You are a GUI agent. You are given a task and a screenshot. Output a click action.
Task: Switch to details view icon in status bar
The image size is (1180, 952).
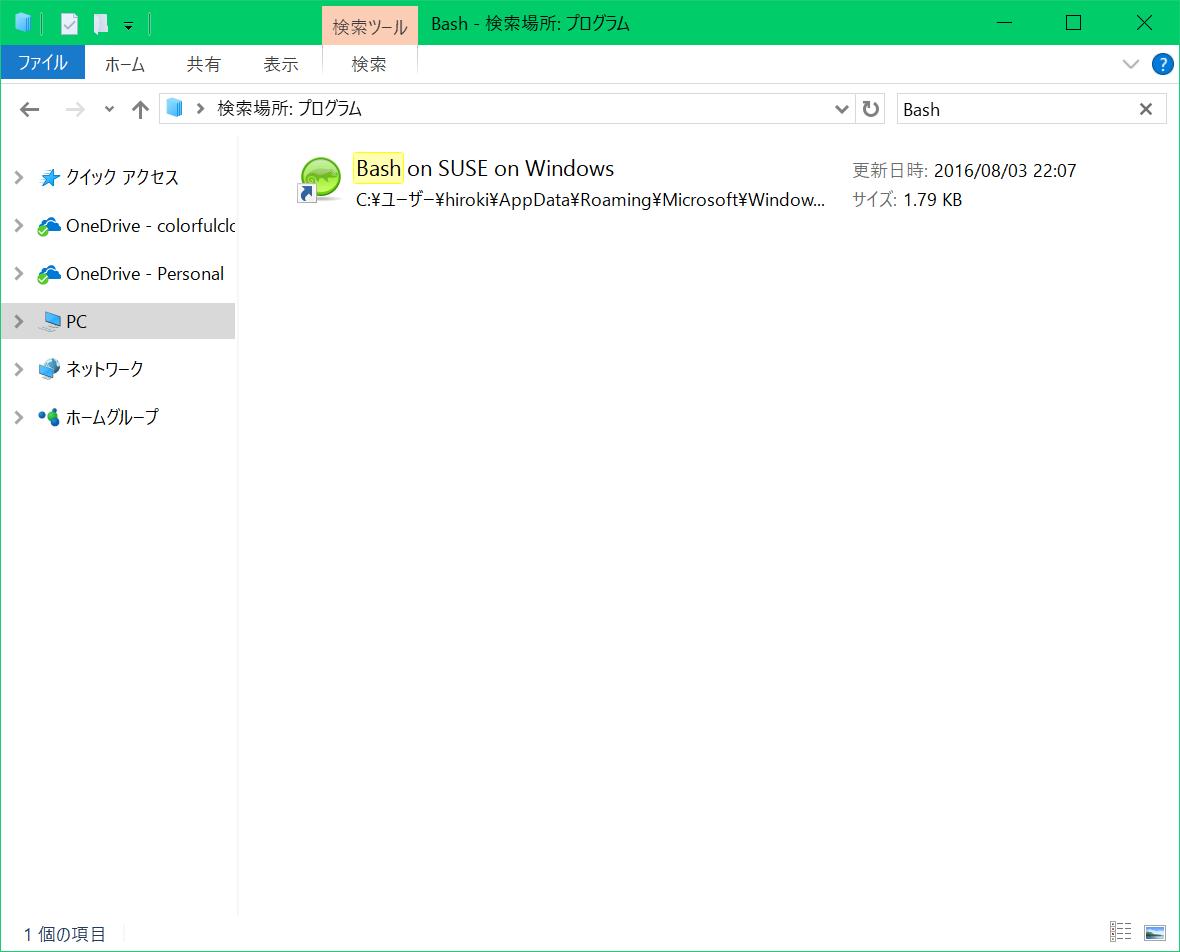[x=1121, y=932]
